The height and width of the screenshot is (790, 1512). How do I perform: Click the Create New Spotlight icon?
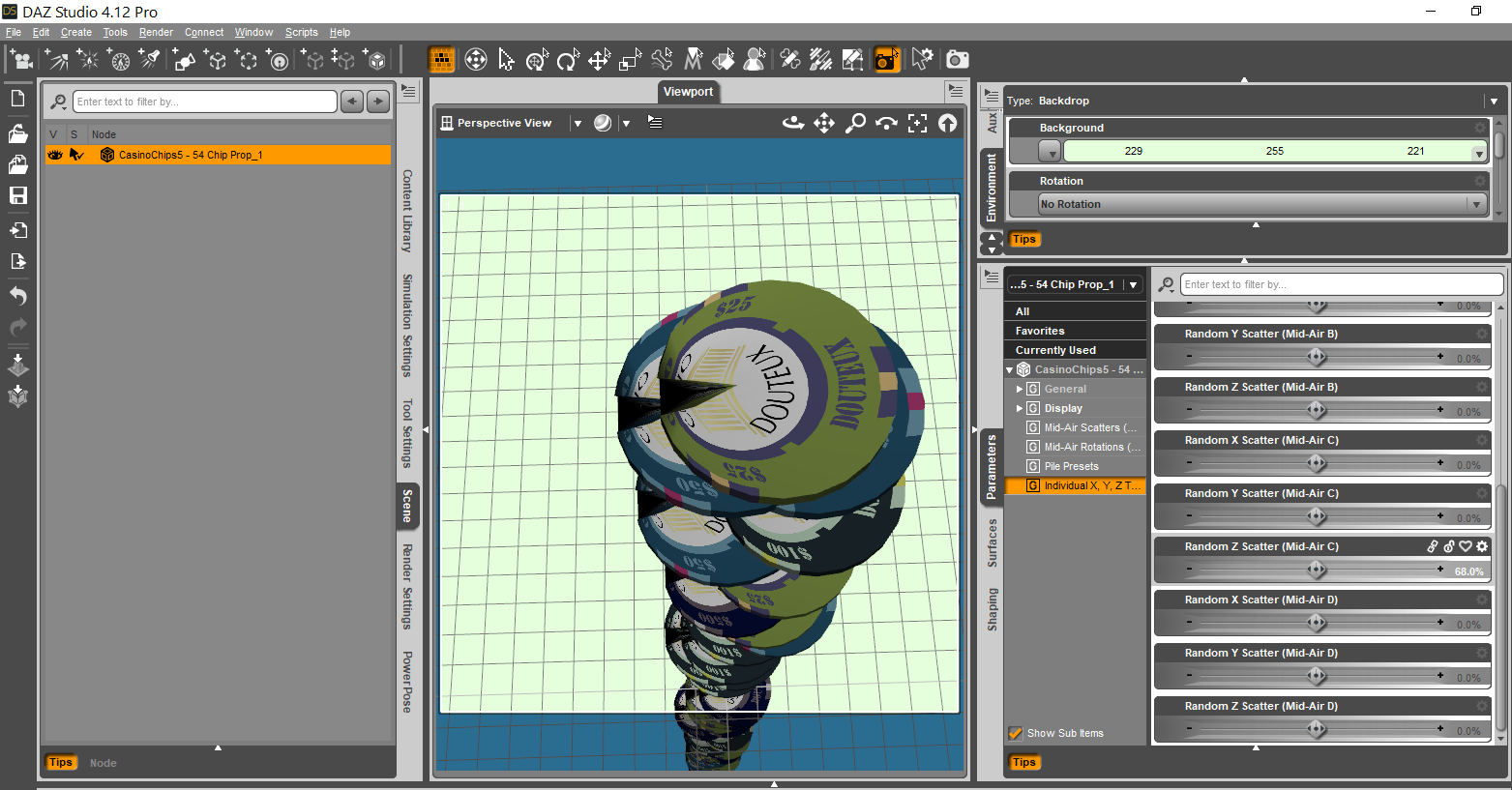[151, 60]
